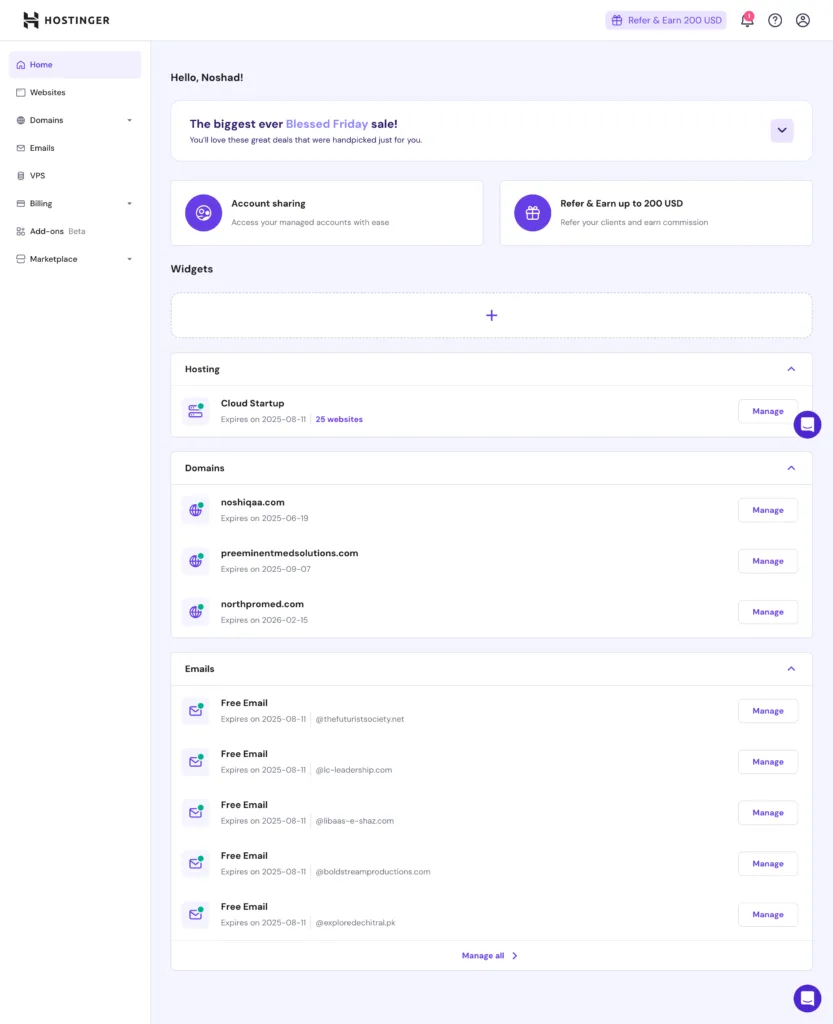Click the noshiqaa.com domain name

click(x=253, y=502)
